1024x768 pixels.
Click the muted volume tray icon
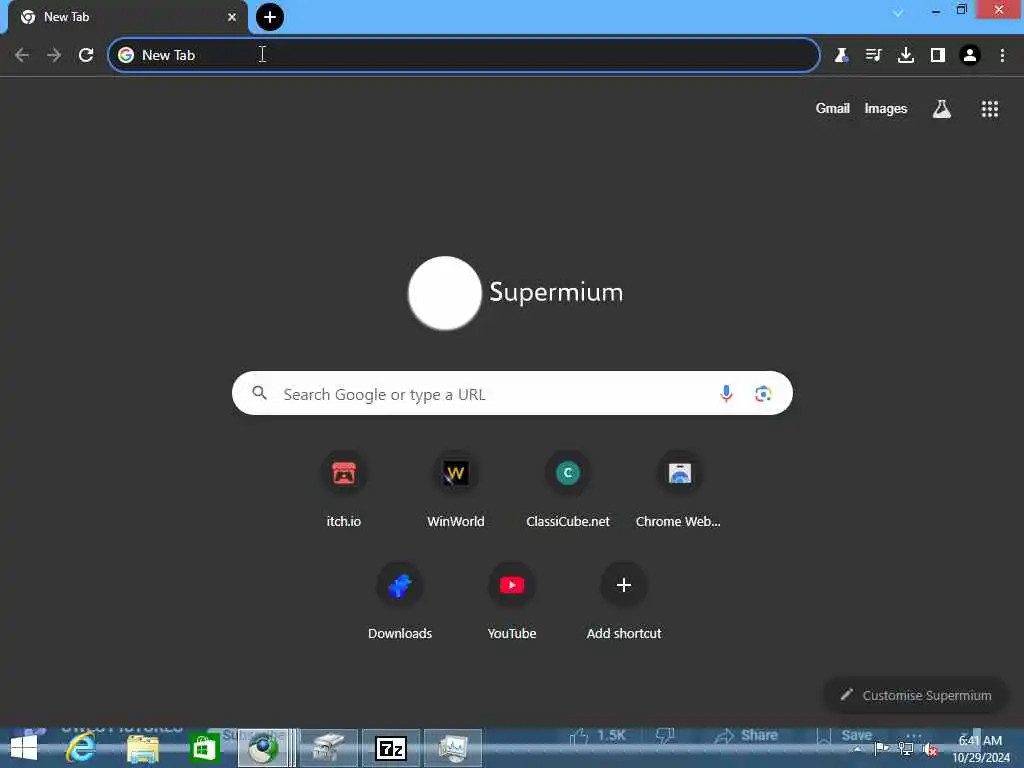click(930, 750)
